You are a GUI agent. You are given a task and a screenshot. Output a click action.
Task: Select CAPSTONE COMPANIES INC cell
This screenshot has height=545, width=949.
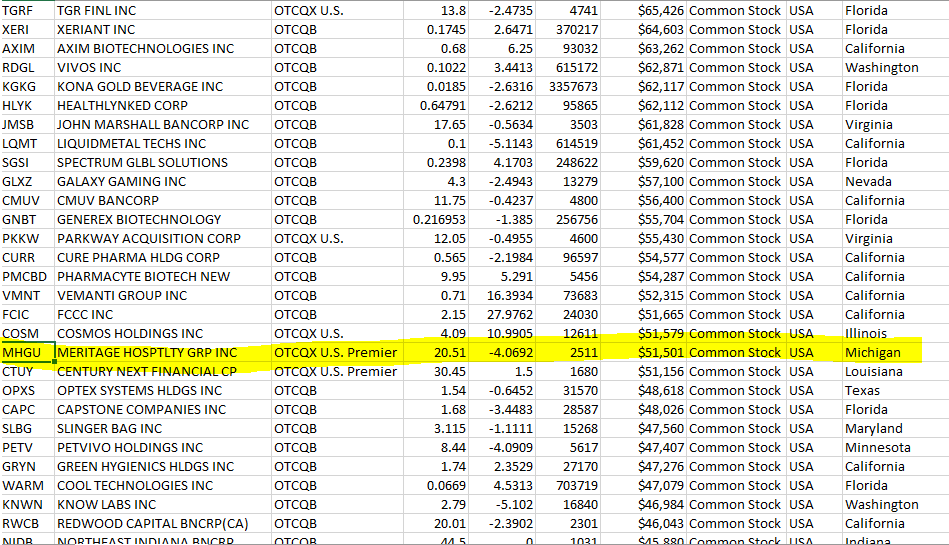pos(163,409)
